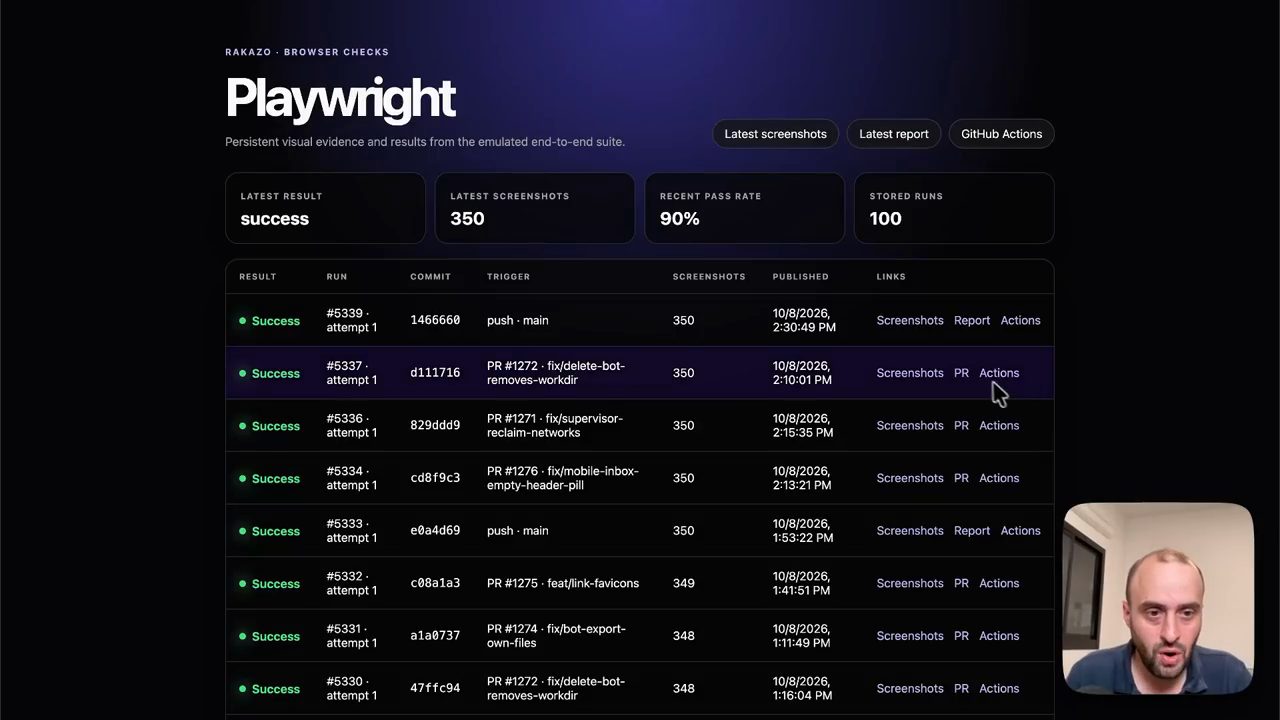This screenshot has width=1280, height=720.
Task: Open Actions link for run #5339
Action: tap(1020, 320)
